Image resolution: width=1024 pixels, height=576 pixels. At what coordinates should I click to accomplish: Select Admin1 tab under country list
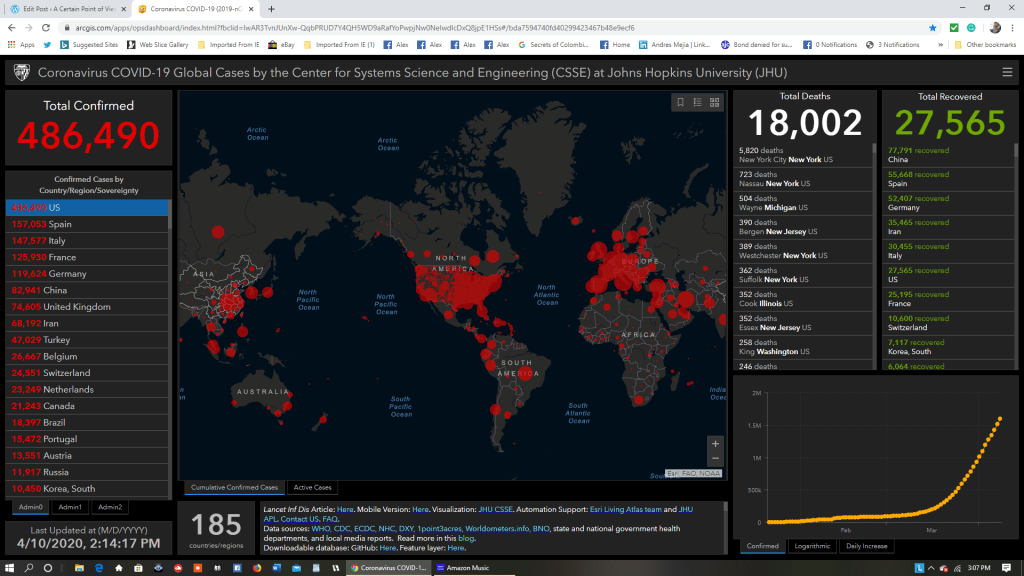pyautogui.click(x=70, y=507)
